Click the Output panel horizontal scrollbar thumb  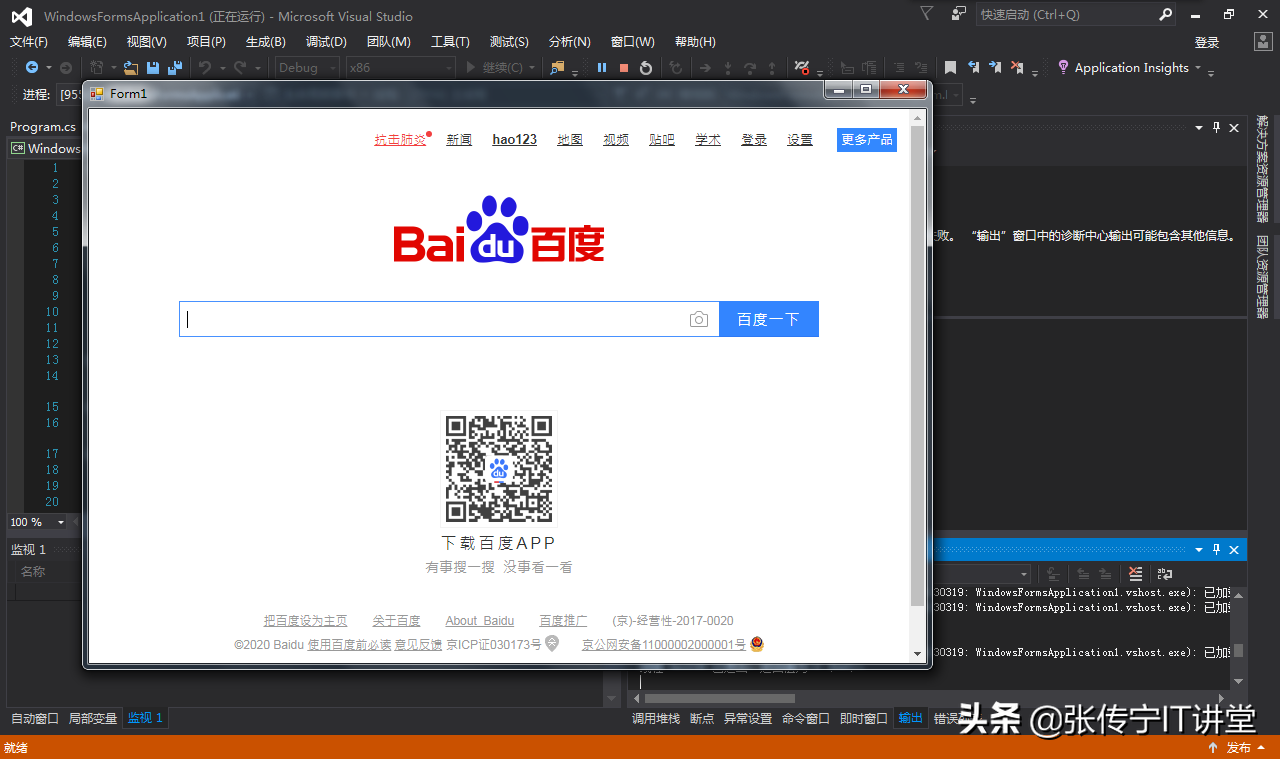coord(720,698)
